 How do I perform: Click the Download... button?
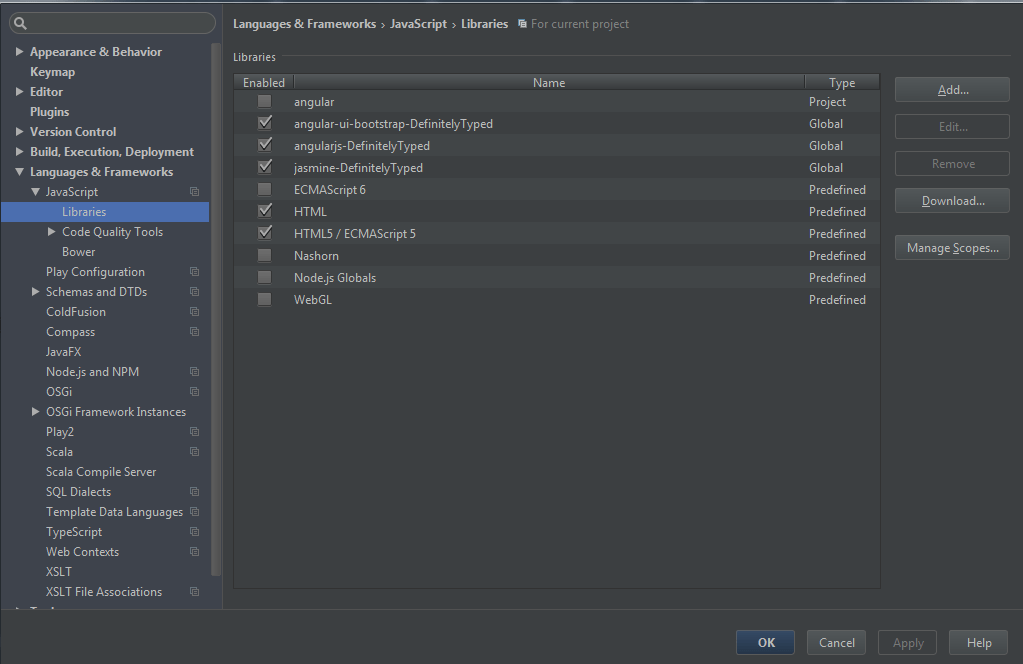[952, 201]
